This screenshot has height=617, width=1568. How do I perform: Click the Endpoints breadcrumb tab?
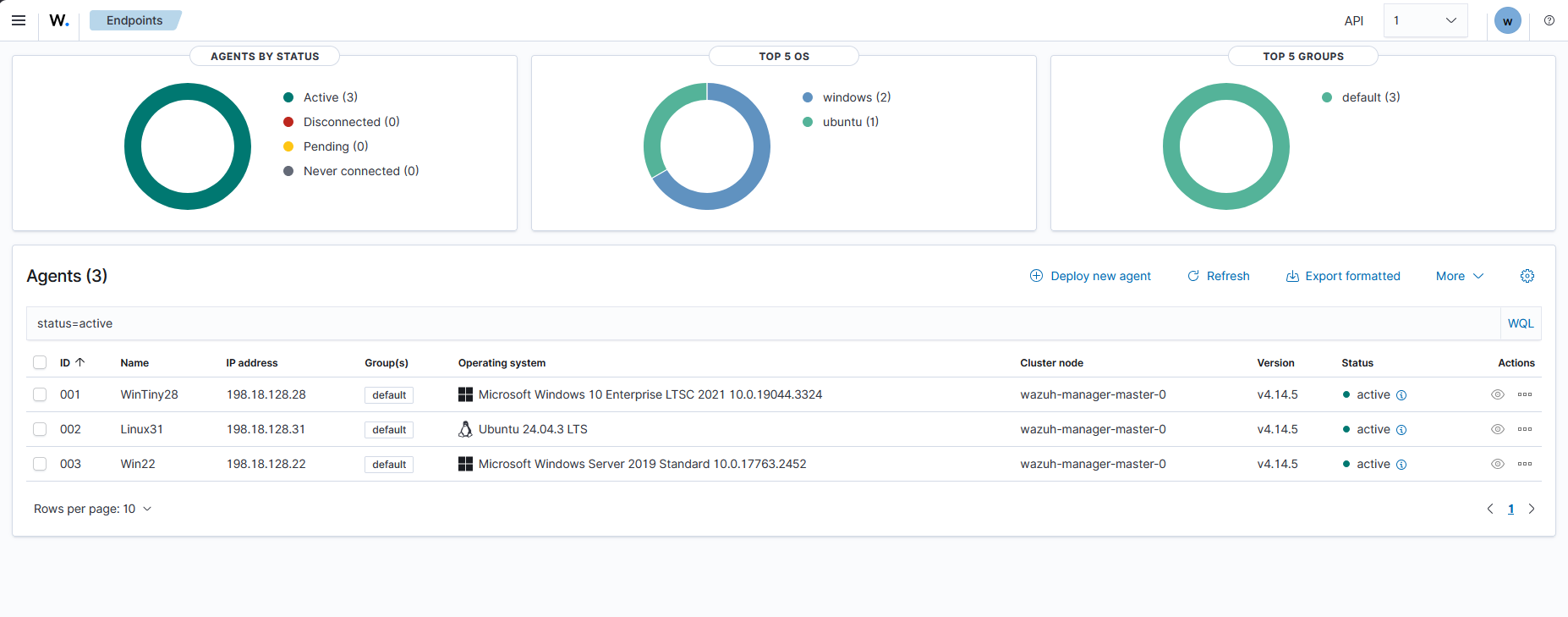[134, 20]
